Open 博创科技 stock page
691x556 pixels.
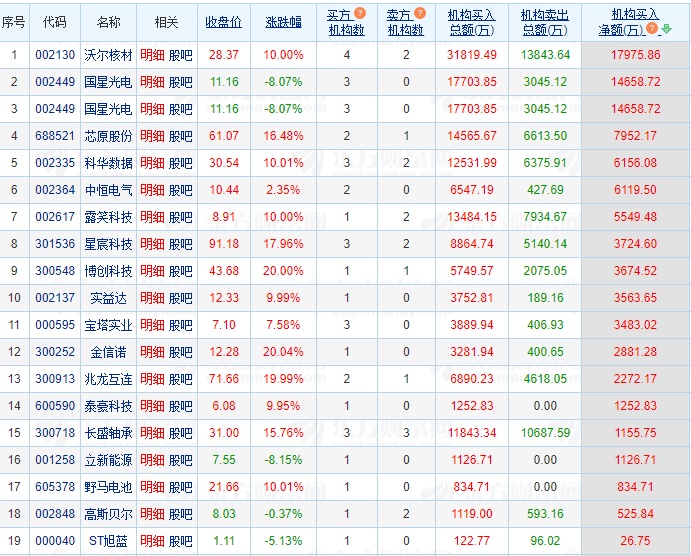click(x=108, y=271)
